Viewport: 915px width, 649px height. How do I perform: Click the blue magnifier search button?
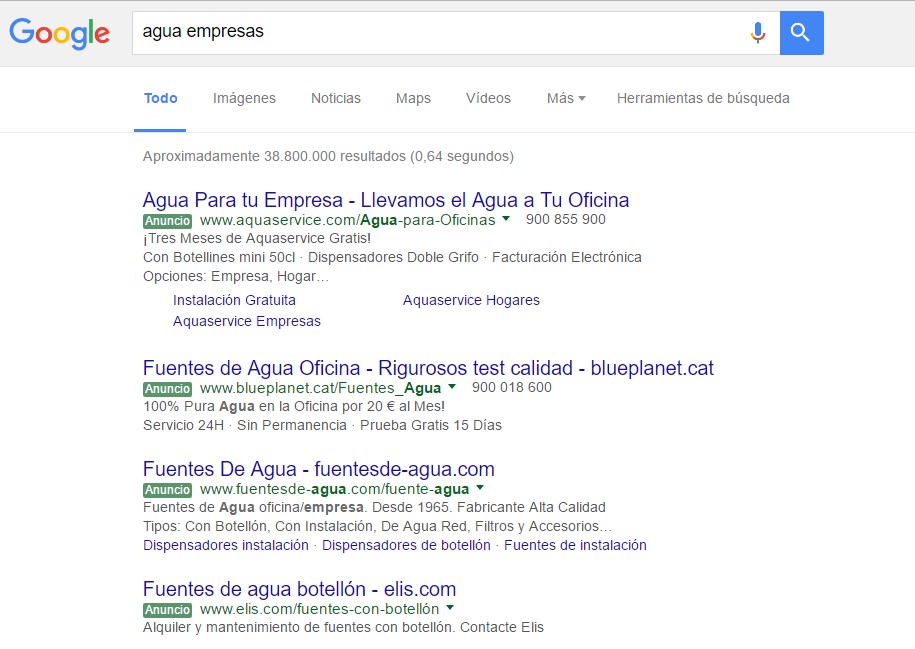point(801,33)
